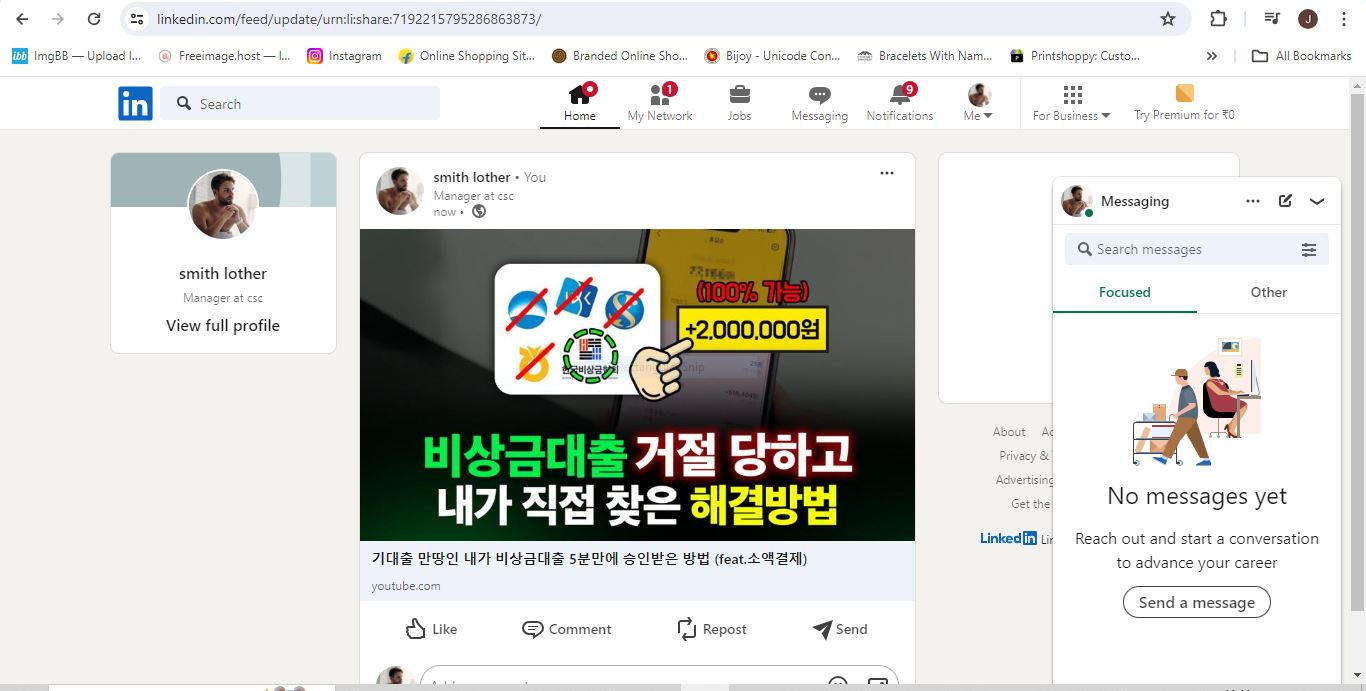Like the post
Viewport: 1366px width, 691px height.
(432, 629)
